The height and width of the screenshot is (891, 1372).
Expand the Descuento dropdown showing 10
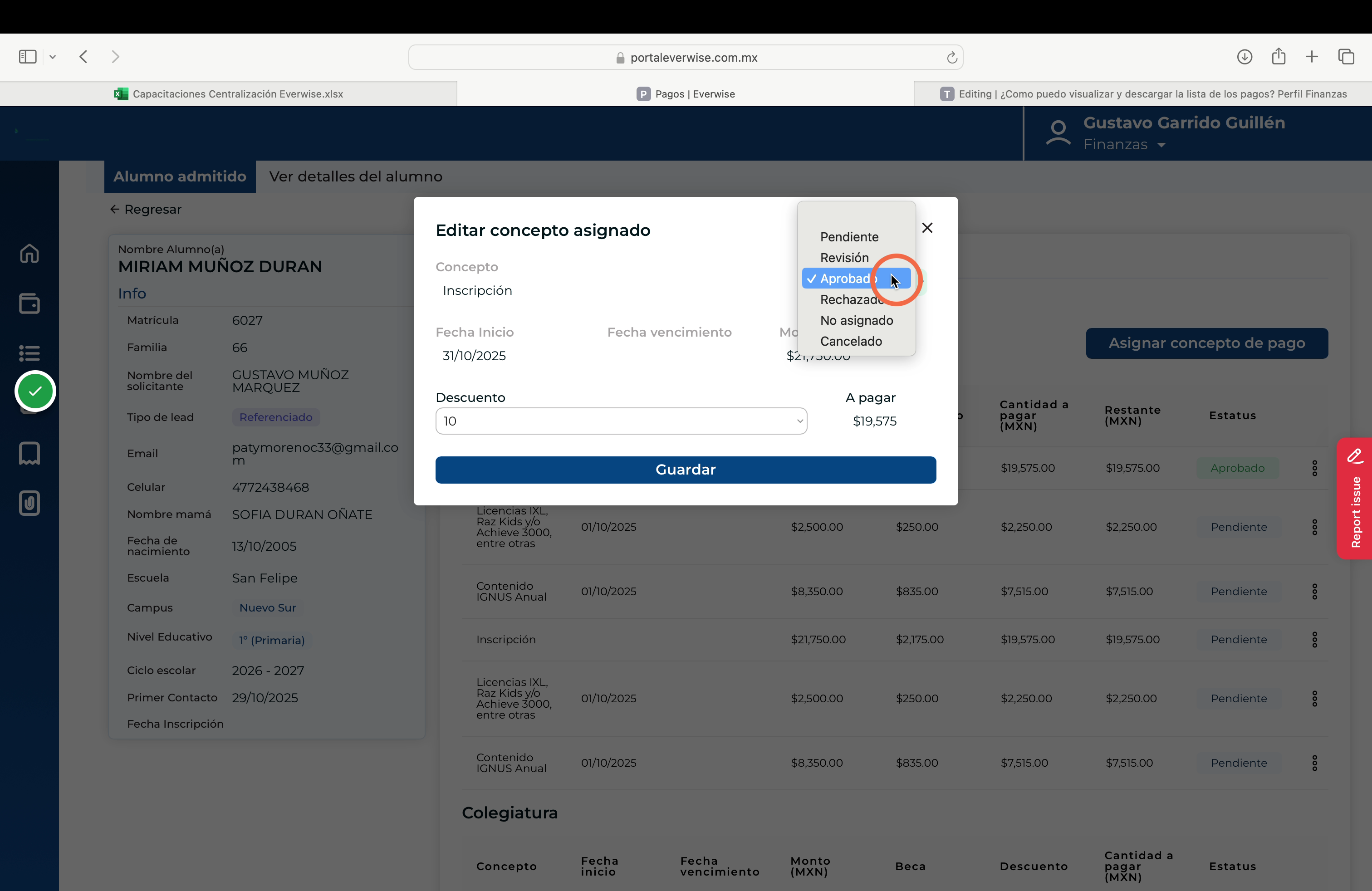621,421
